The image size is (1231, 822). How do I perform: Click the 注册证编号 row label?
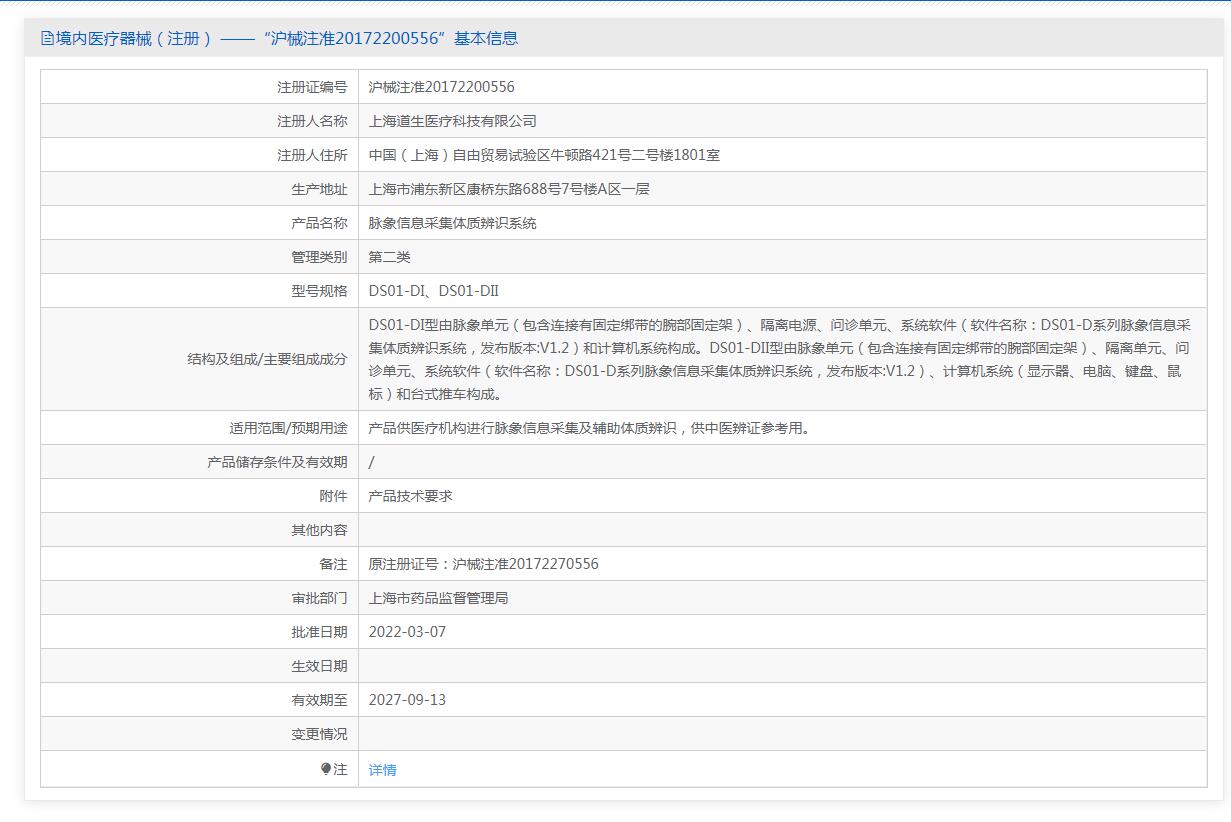pos(312,87)
